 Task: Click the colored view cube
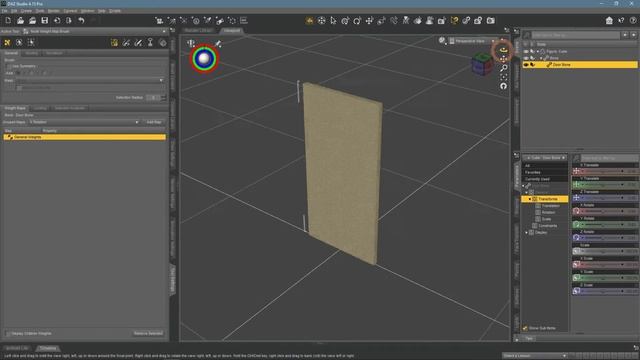click(x=482, y=65)
